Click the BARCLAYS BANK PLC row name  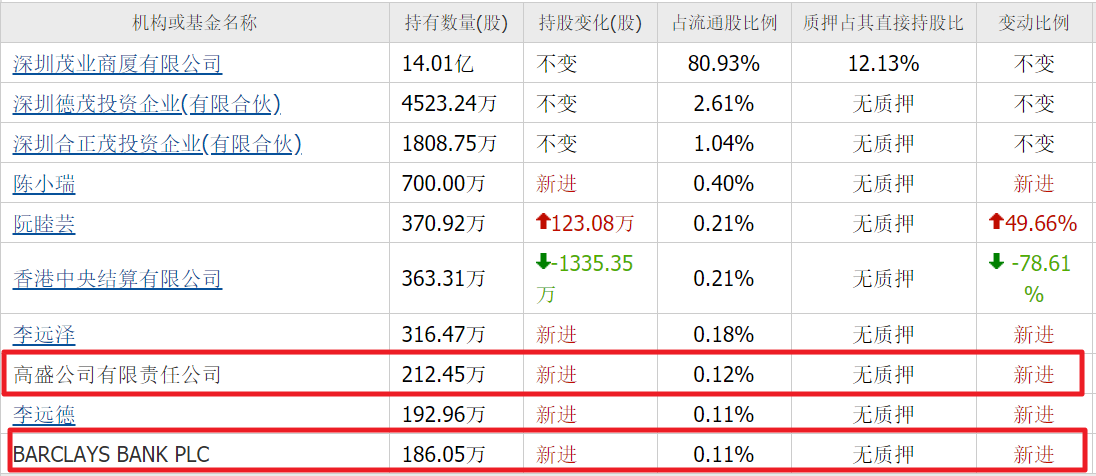coord(111,456)
